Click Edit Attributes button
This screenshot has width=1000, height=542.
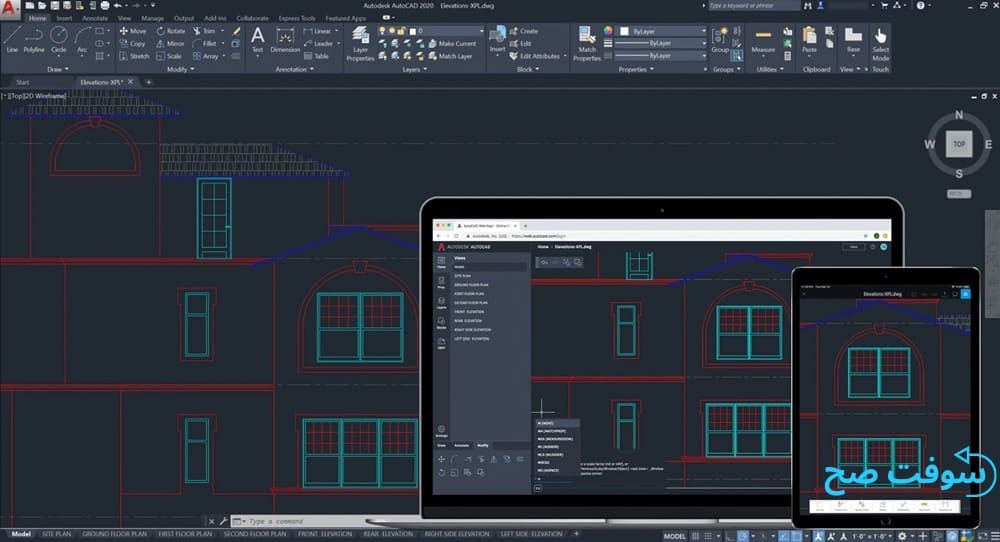[535, 56]
